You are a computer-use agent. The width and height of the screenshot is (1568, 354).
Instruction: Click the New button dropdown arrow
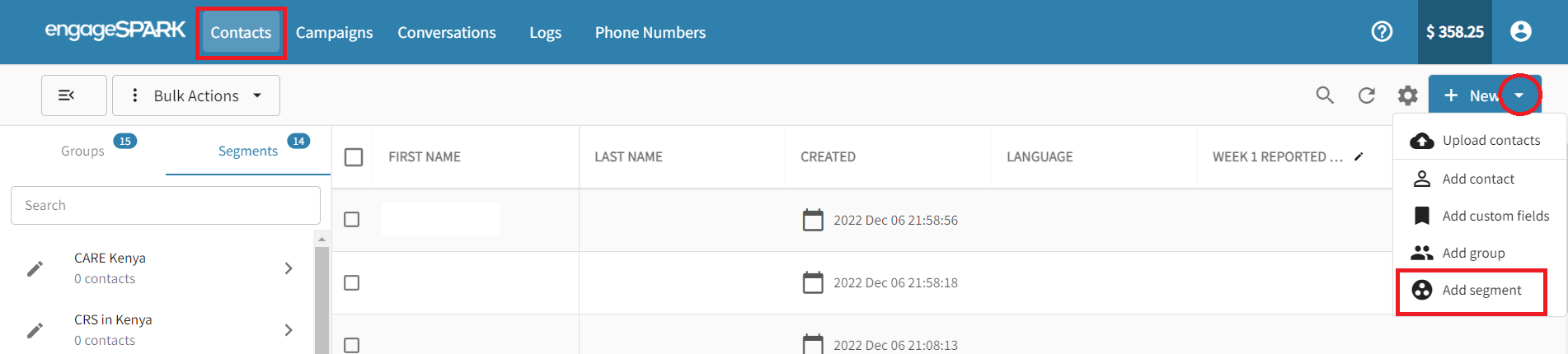(x=1519, y=95)
